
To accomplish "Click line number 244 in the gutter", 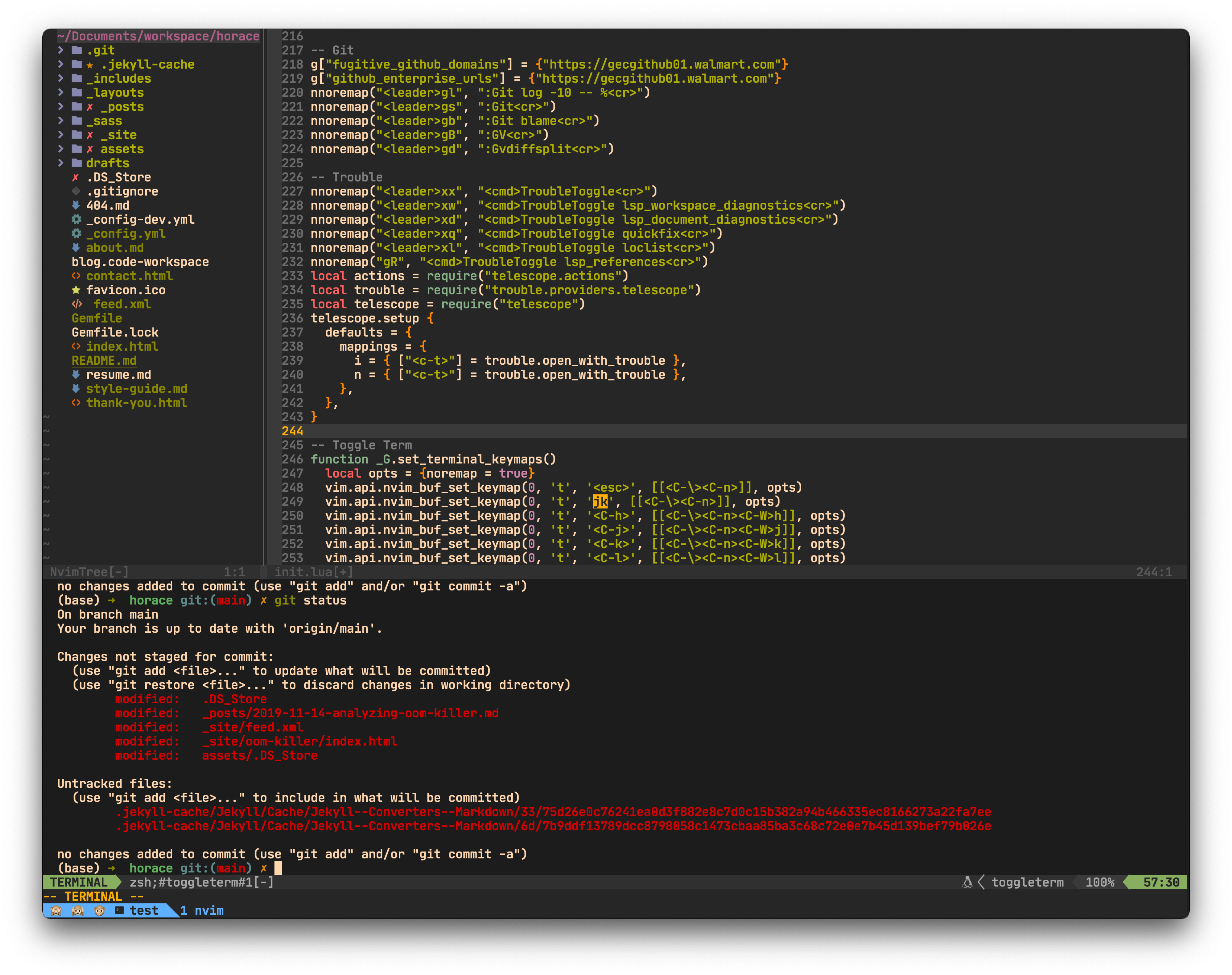I will [292, 430].
